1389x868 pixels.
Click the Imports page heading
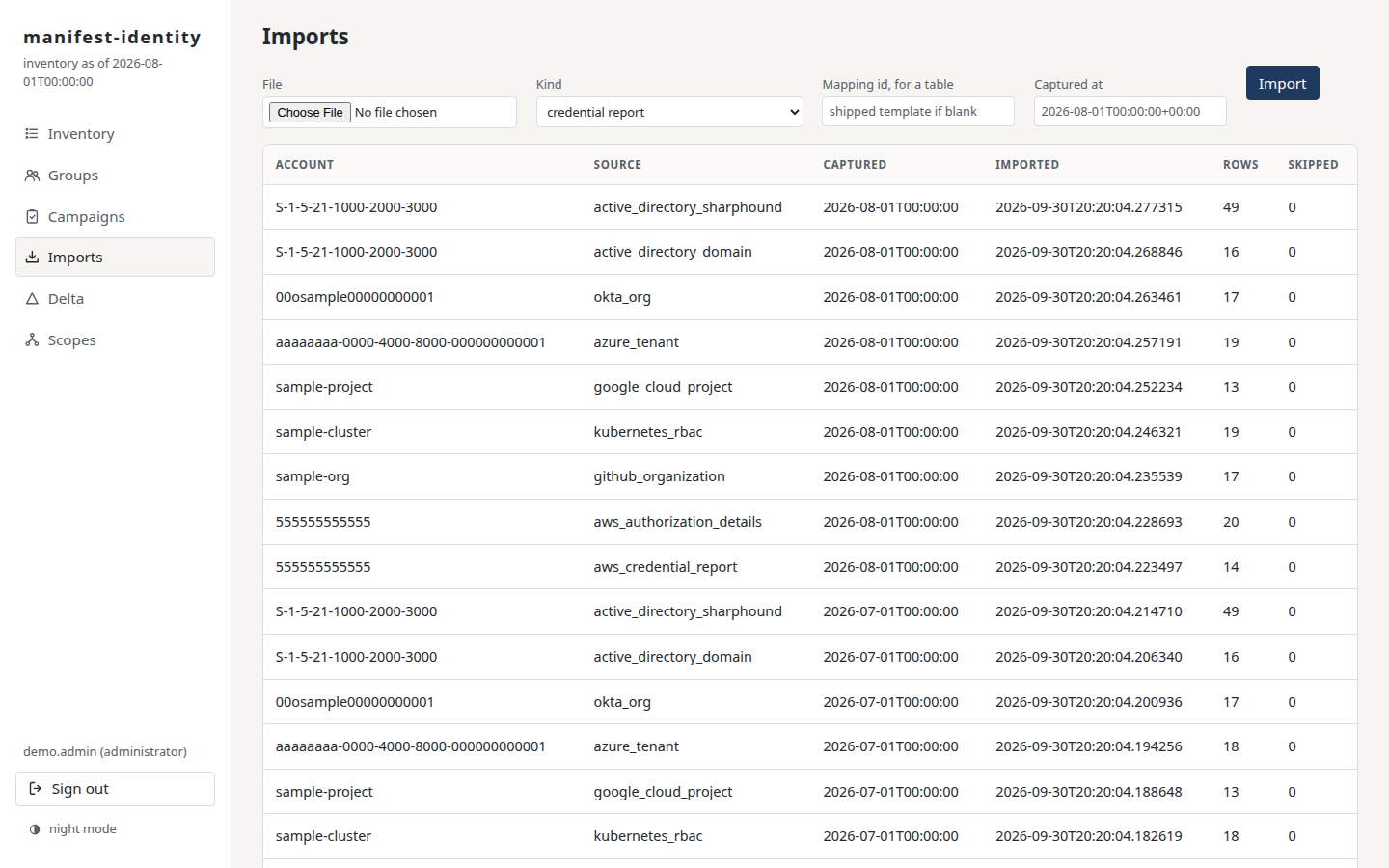coord(305,37)
